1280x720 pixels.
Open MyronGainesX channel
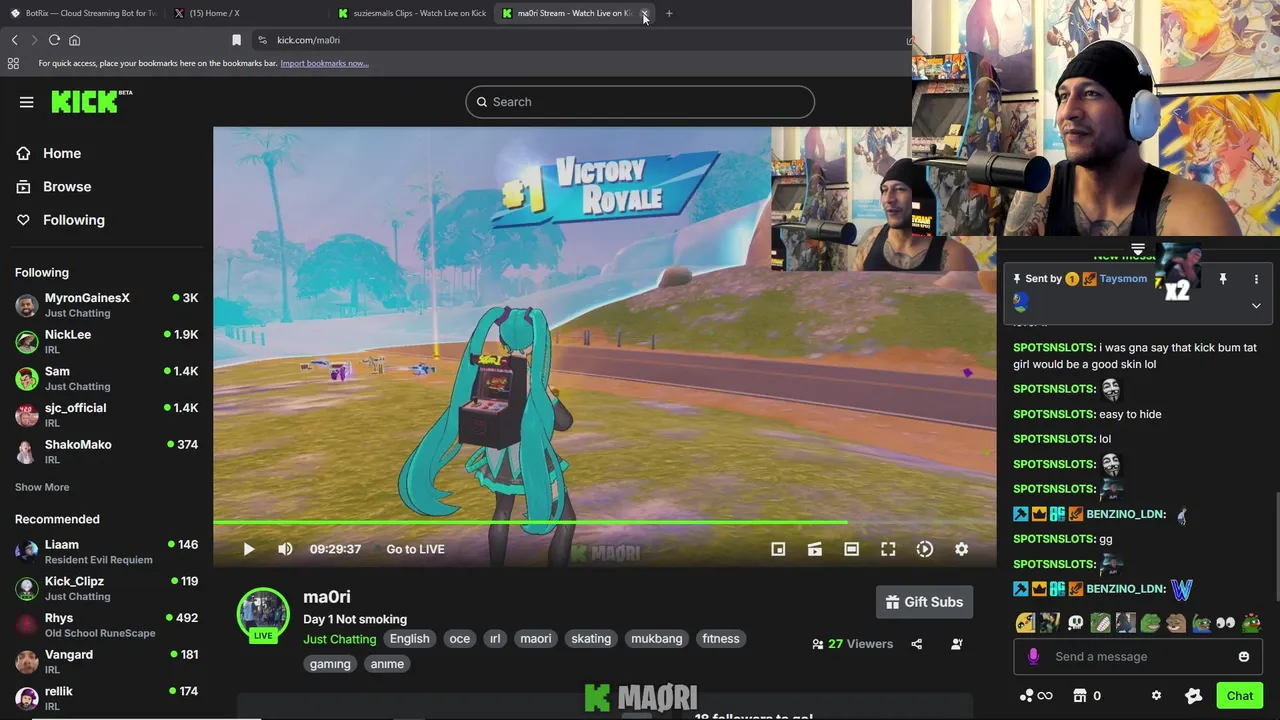pyautogui.click(x=107, y=305)
